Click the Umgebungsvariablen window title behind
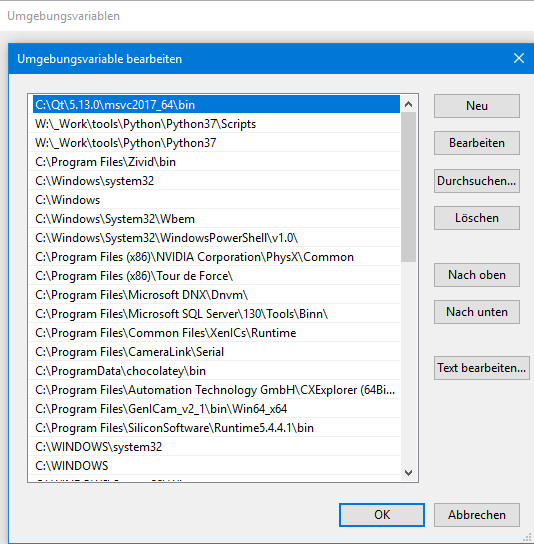The width and height of the screenshot is (534, 544). point(63,16)
